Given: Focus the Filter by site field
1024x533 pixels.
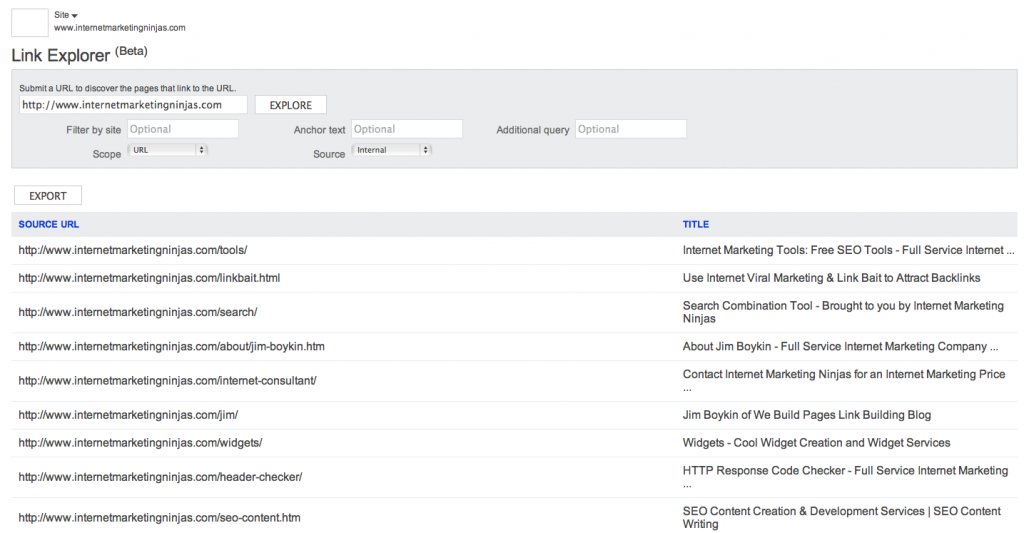Looking at the screenshot, I should coord(183,129).
